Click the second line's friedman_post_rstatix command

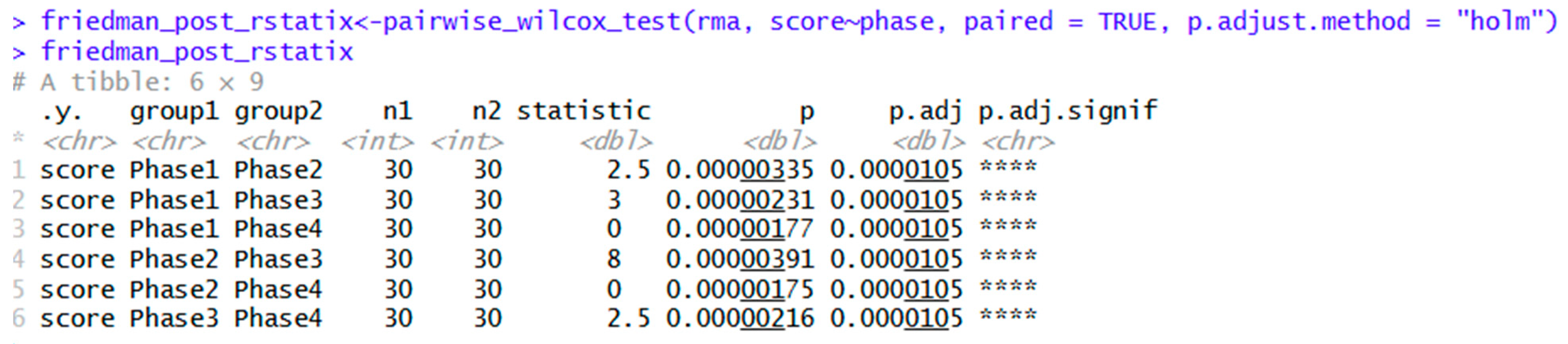coord(197,52)
